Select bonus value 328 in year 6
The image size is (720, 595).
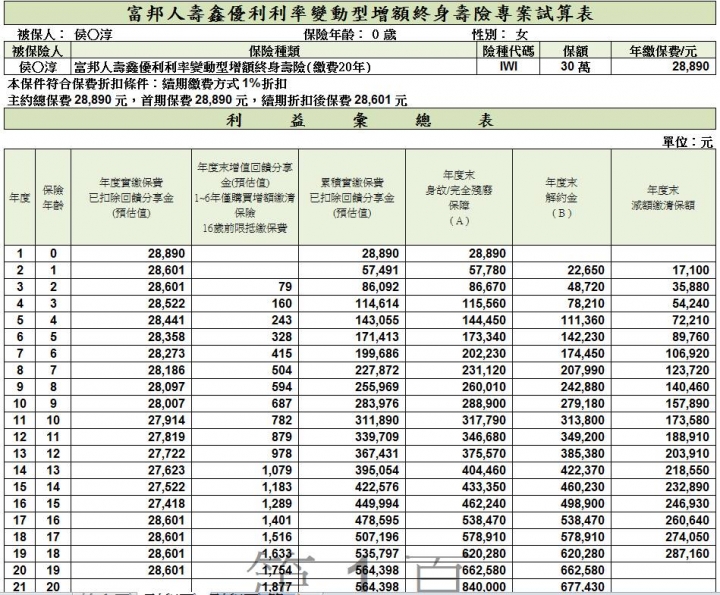pos(281,337)
